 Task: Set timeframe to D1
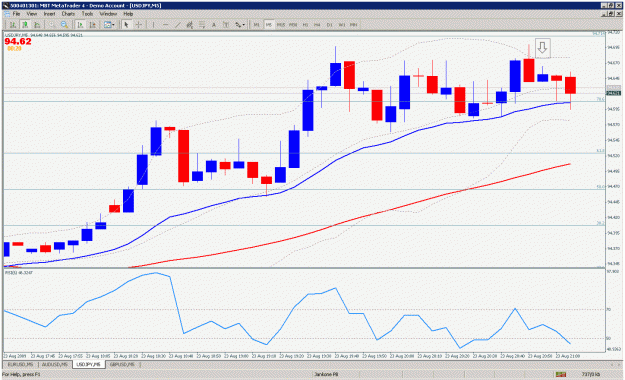(x=330, y=25)
